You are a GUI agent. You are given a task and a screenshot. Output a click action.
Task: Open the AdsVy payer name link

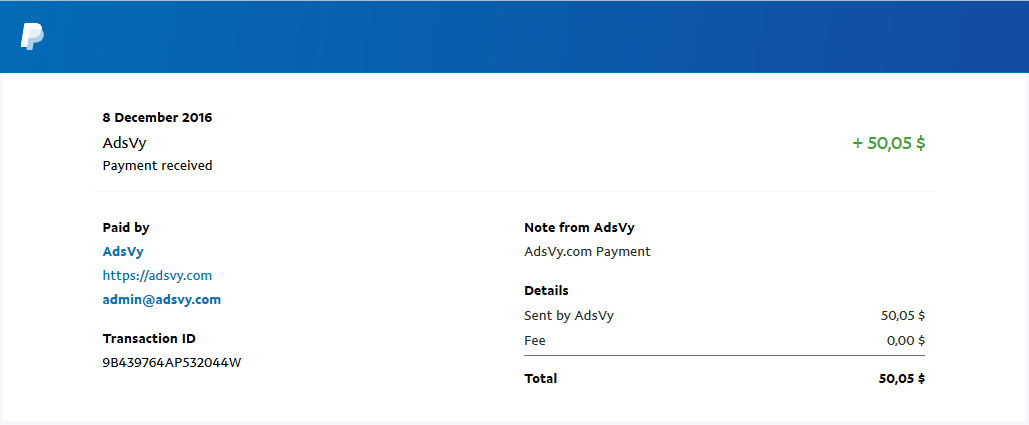(123, 251)
